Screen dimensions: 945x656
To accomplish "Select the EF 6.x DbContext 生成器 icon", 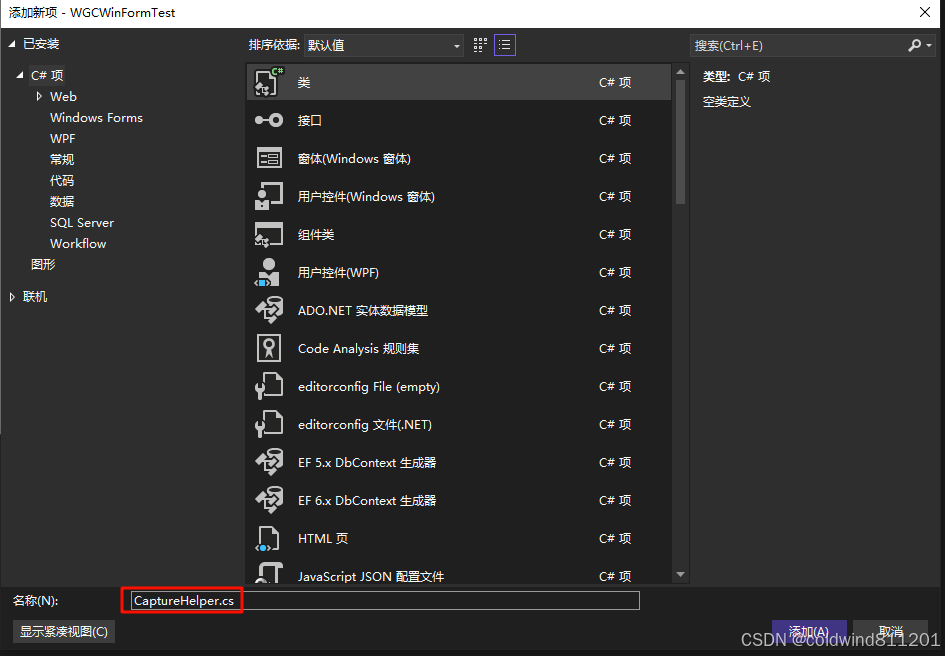I will point(269,500).
